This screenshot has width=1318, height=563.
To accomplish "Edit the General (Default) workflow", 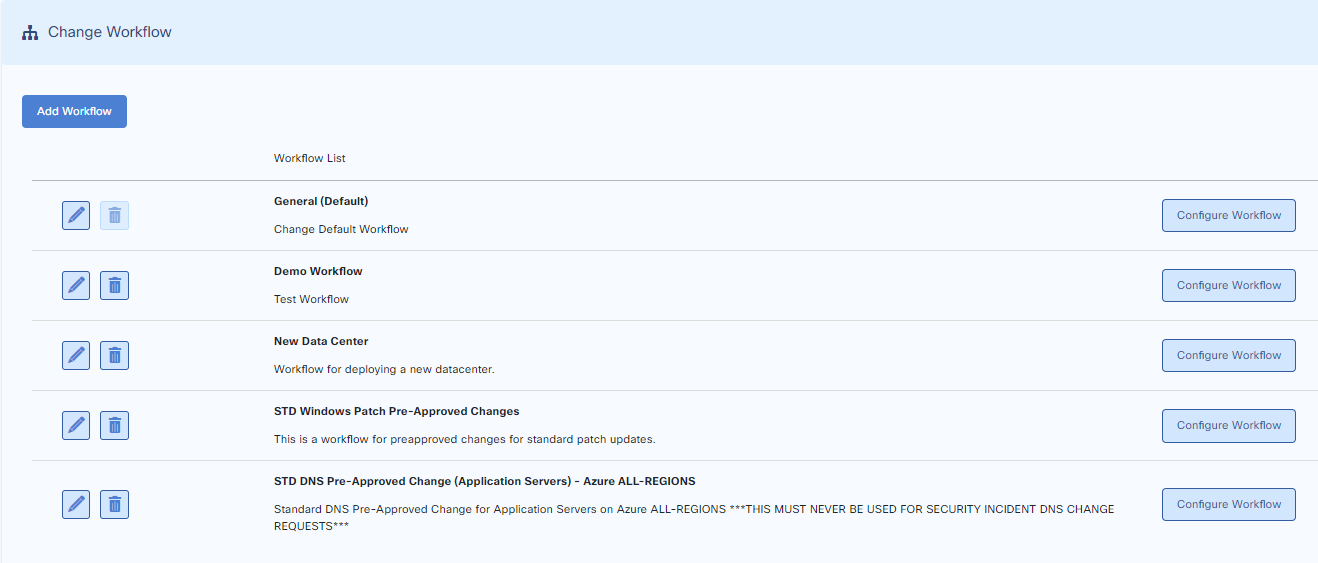I will pyautogui.click(x=76, y=215).
